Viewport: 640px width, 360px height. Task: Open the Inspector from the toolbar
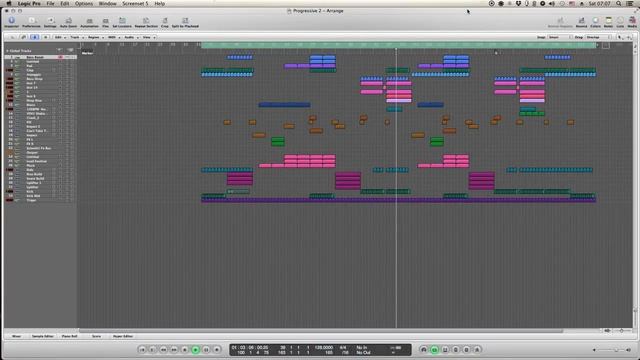(11, 22)
